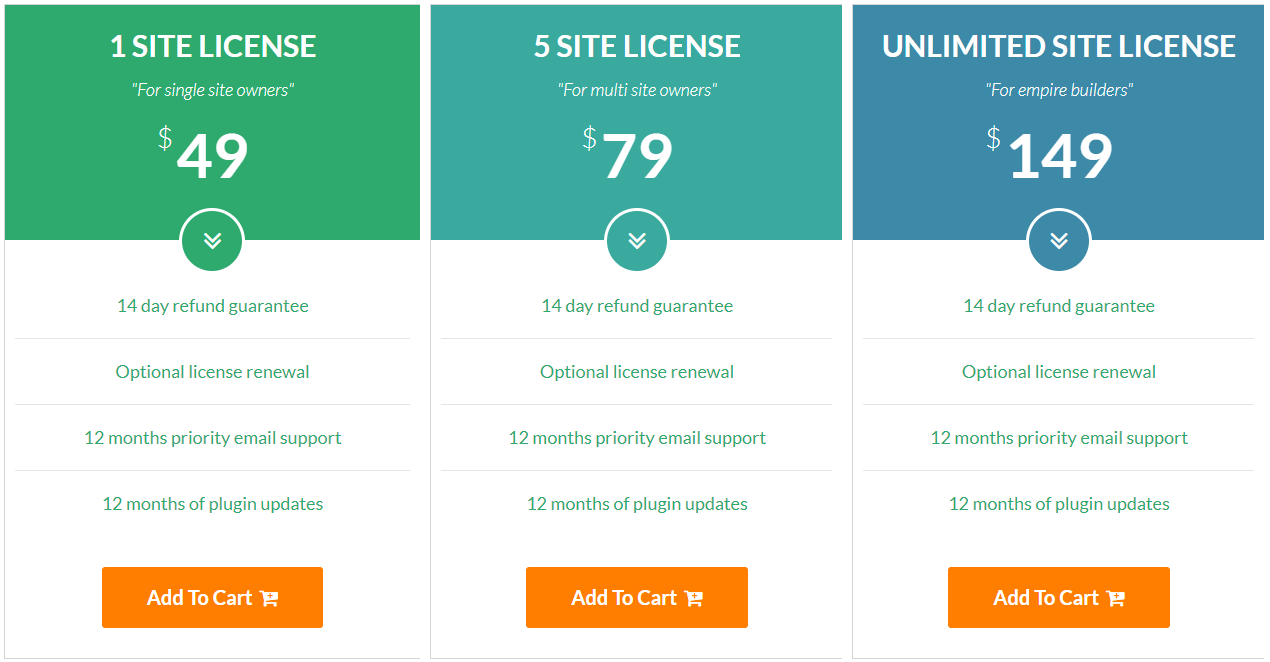This screenshot has width=1270, height=662.
Task: Click the UNLIMITED SITE LICENSE heading
Action: click(x=1059, y=46)
